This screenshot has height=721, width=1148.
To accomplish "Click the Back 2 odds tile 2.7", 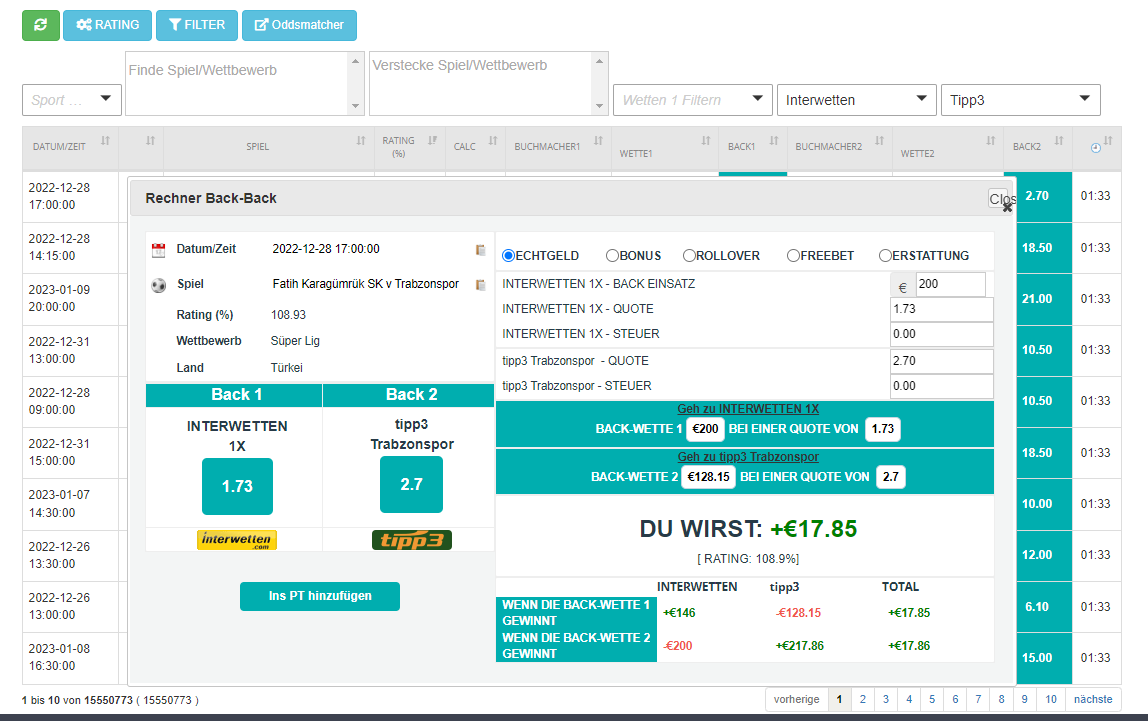I will pos(411,485).
